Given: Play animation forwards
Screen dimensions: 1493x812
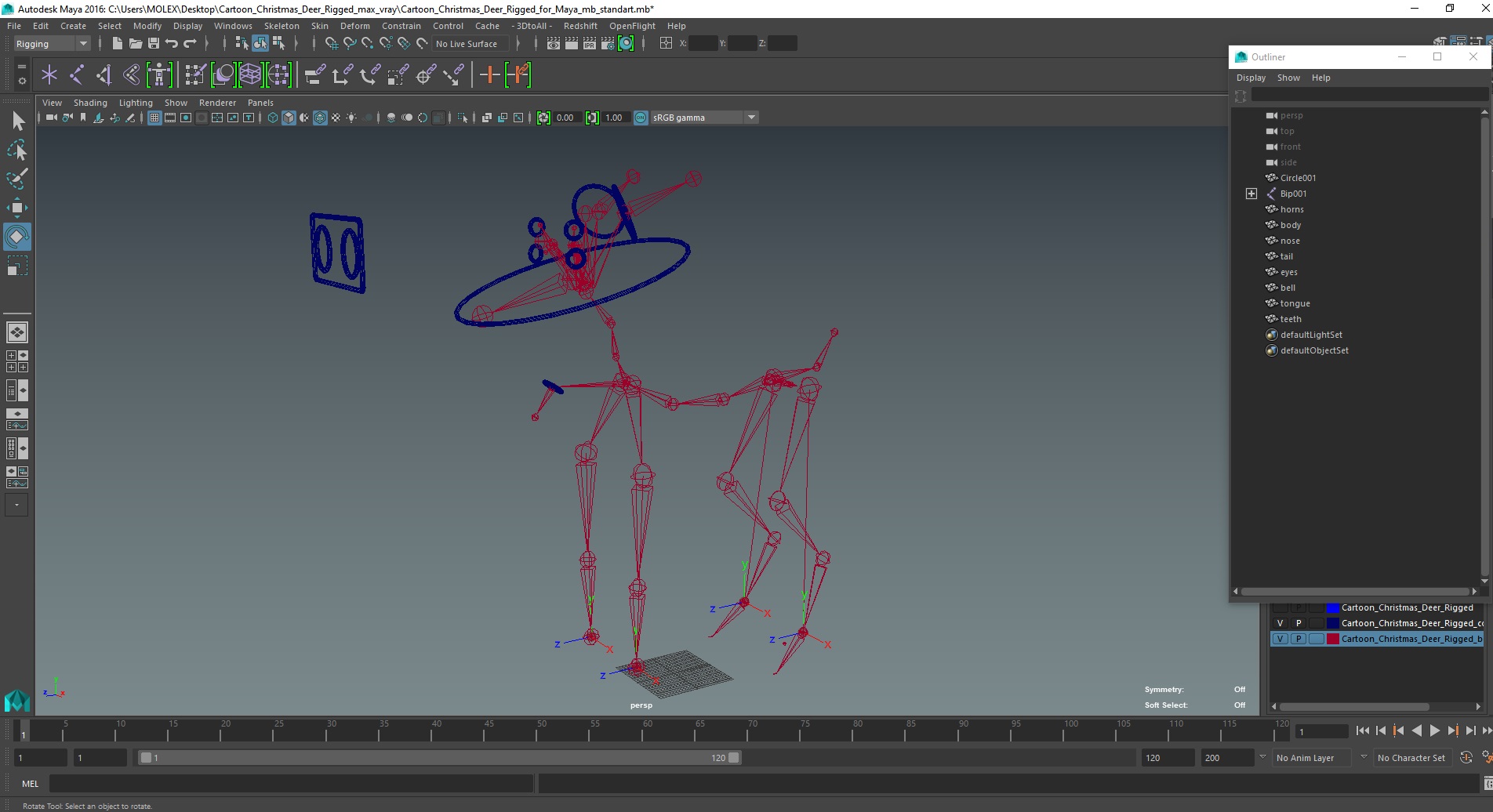Looking at the screenshot, I should click(x=1434, y=730).
